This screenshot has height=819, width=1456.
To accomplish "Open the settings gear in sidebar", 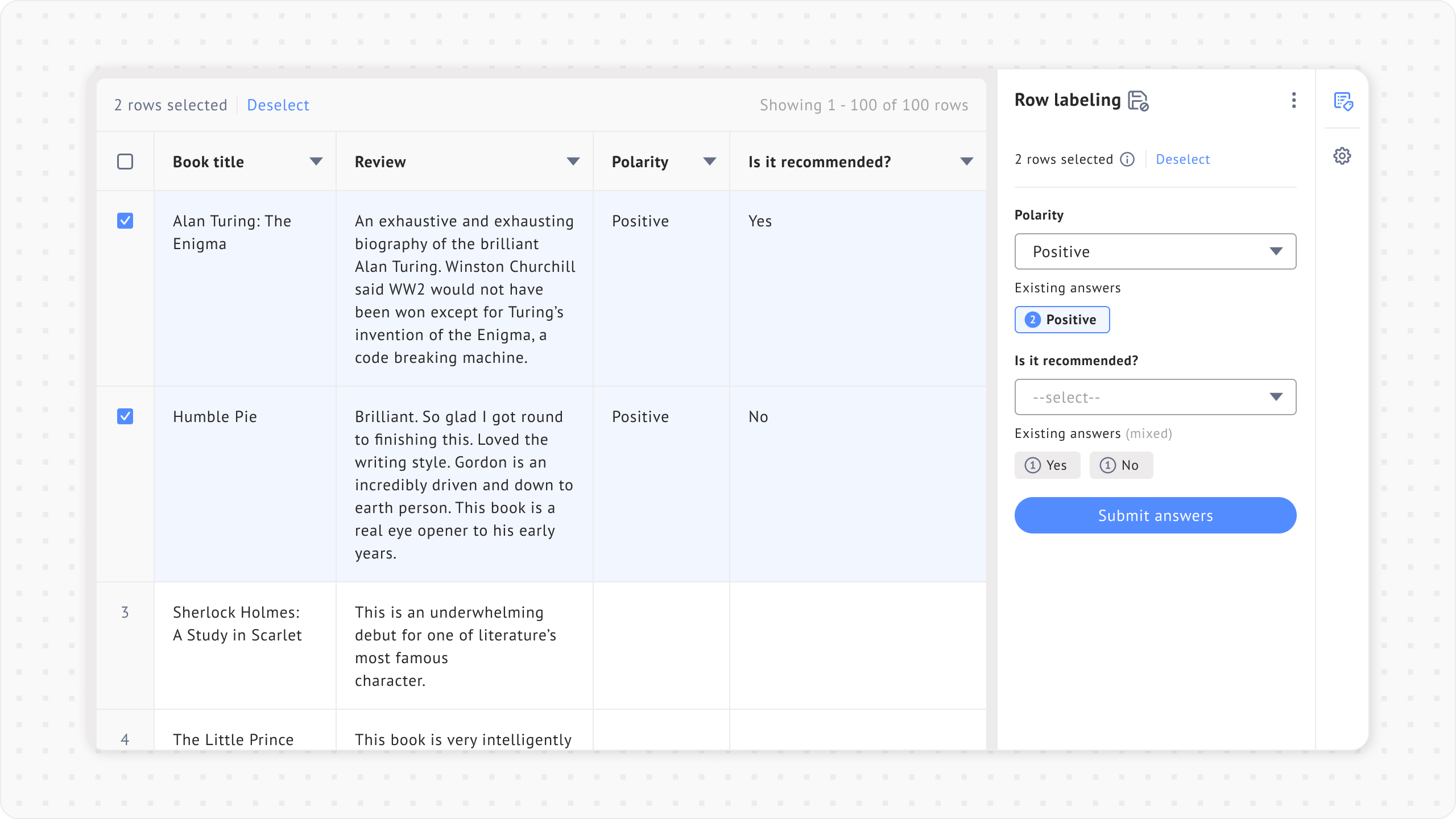I will click(1342, 156).
